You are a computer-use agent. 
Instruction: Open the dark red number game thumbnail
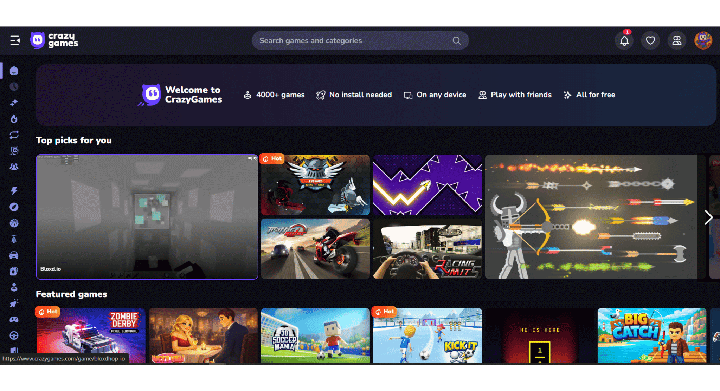[x=540, y=335]
